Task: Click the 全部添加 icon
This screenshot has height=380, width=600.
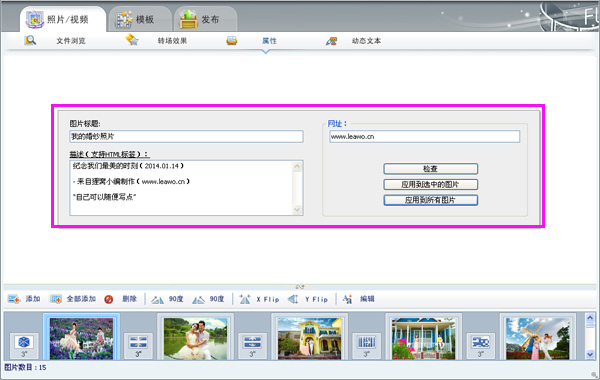Action: pyautogui.click(x=56, y=299)
